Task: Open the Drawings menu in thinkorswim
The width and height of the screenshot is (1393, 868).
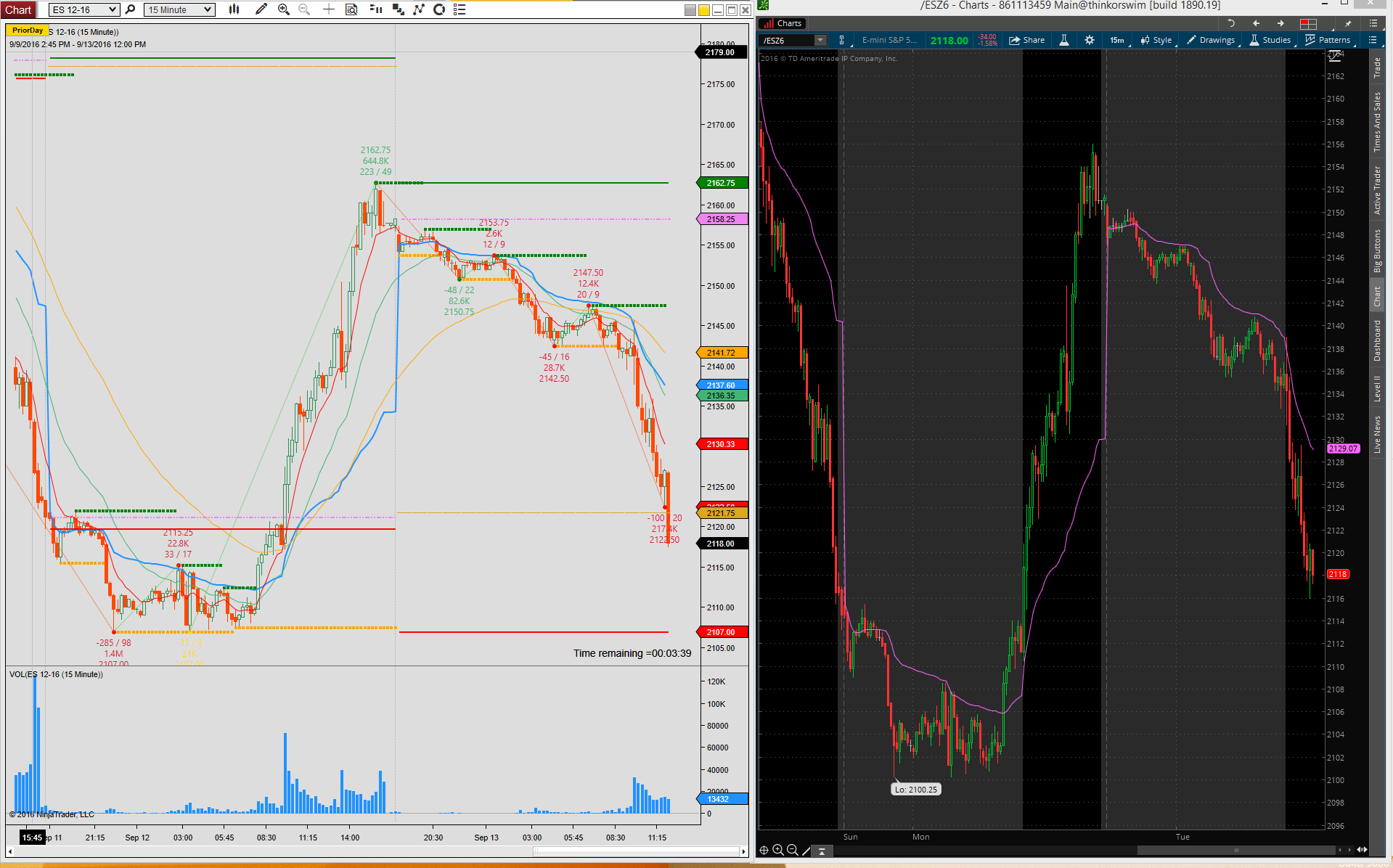Action: click(1211, 41)
